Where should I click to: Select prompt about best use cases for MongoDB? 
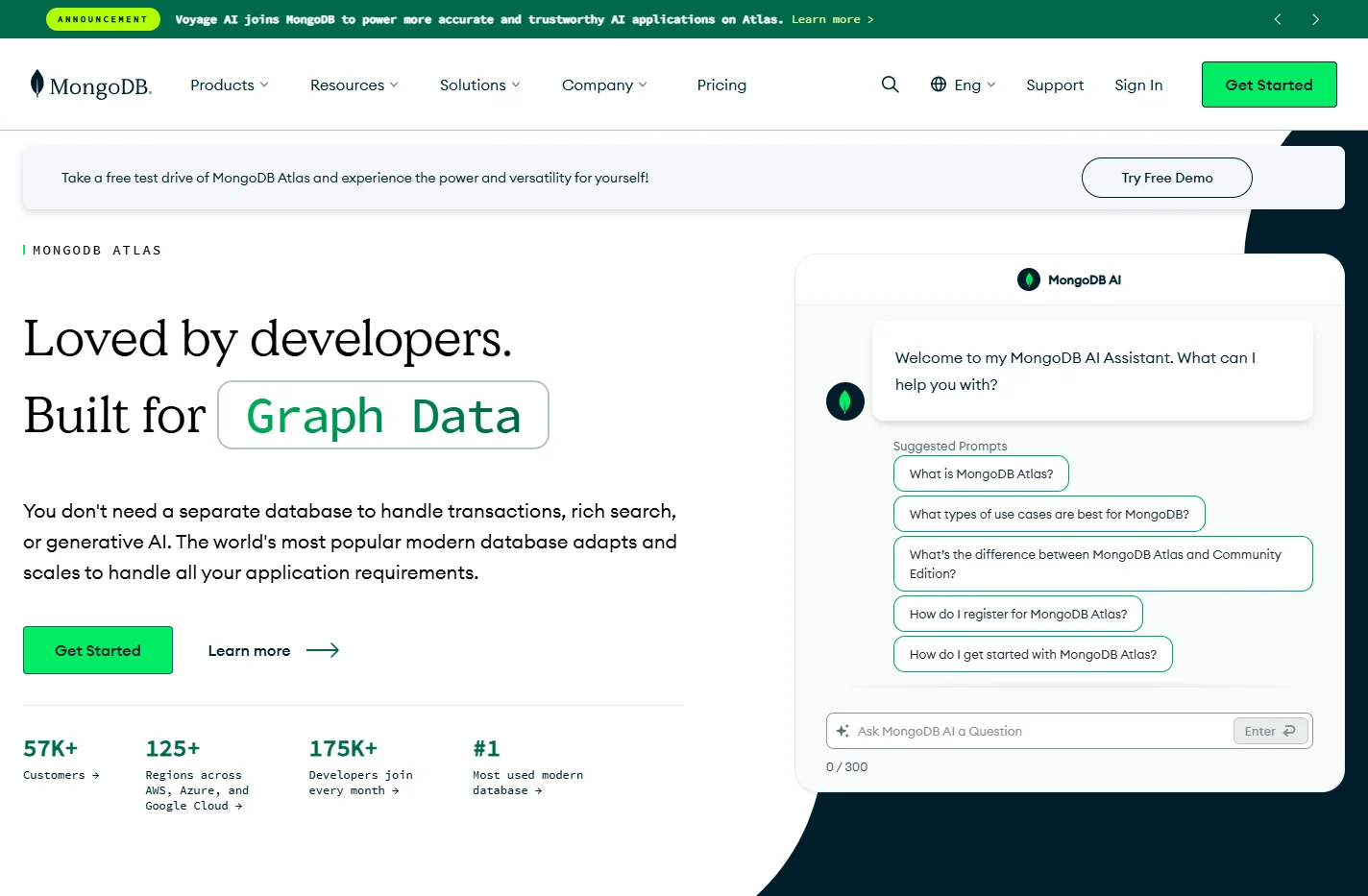tap(1049, 514)
